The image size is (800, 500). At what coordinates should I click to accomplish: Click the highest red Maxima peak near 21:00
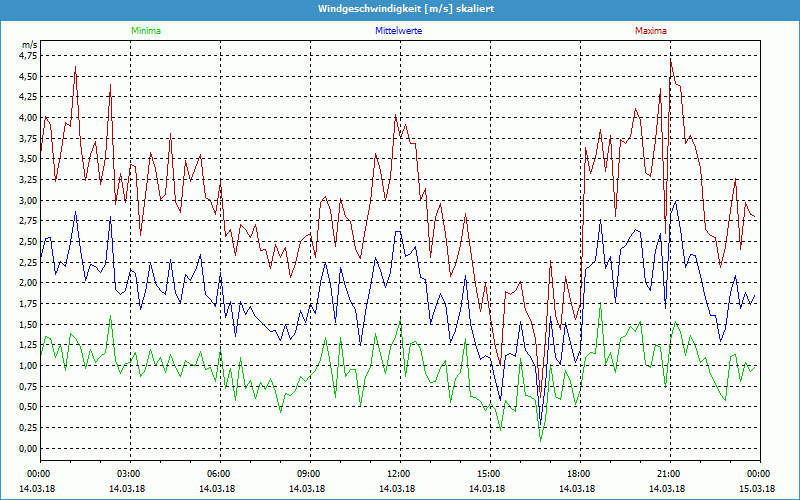coord(671,58)
